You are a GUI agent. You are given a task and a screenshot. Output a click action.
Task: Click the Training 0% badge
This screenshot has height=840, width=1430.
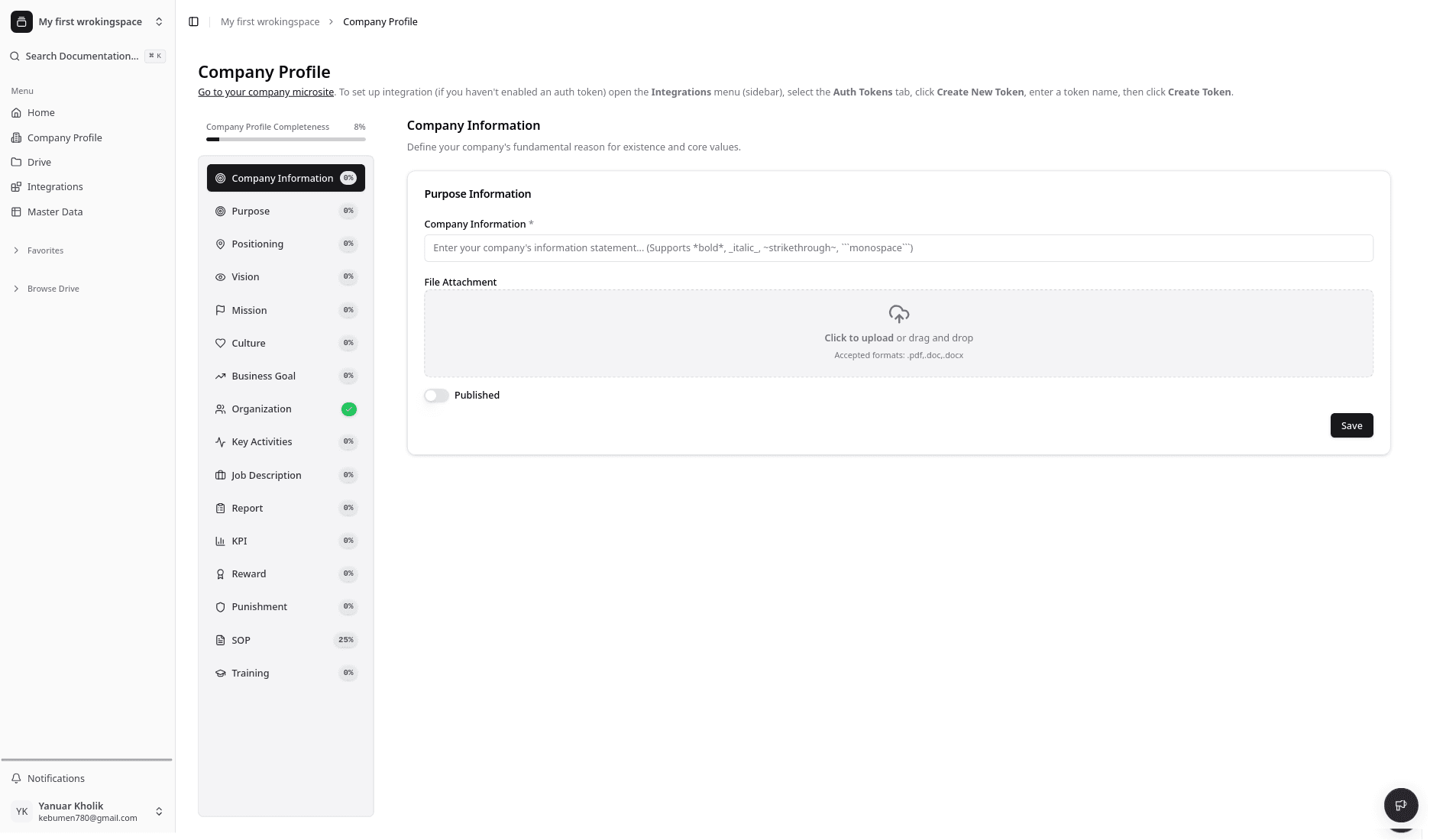point(348,673)
